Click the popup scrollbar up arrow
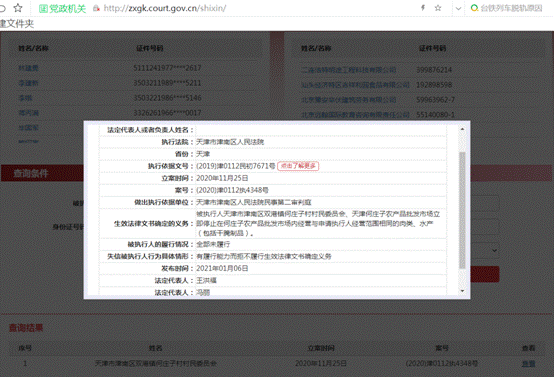Image resolution: width=554 pixels, height=377 pixels. (x=462, y=129)
